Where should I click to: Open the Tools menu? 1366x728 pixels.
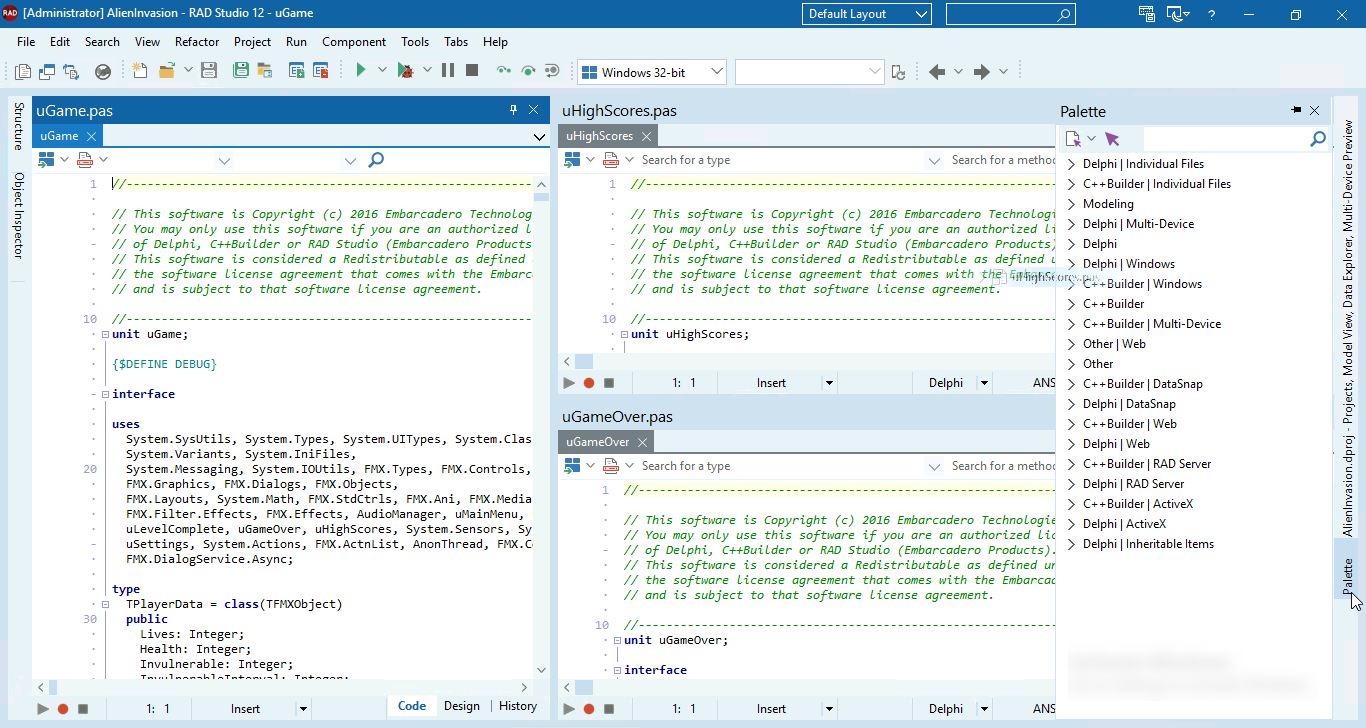tap(415, 42)
